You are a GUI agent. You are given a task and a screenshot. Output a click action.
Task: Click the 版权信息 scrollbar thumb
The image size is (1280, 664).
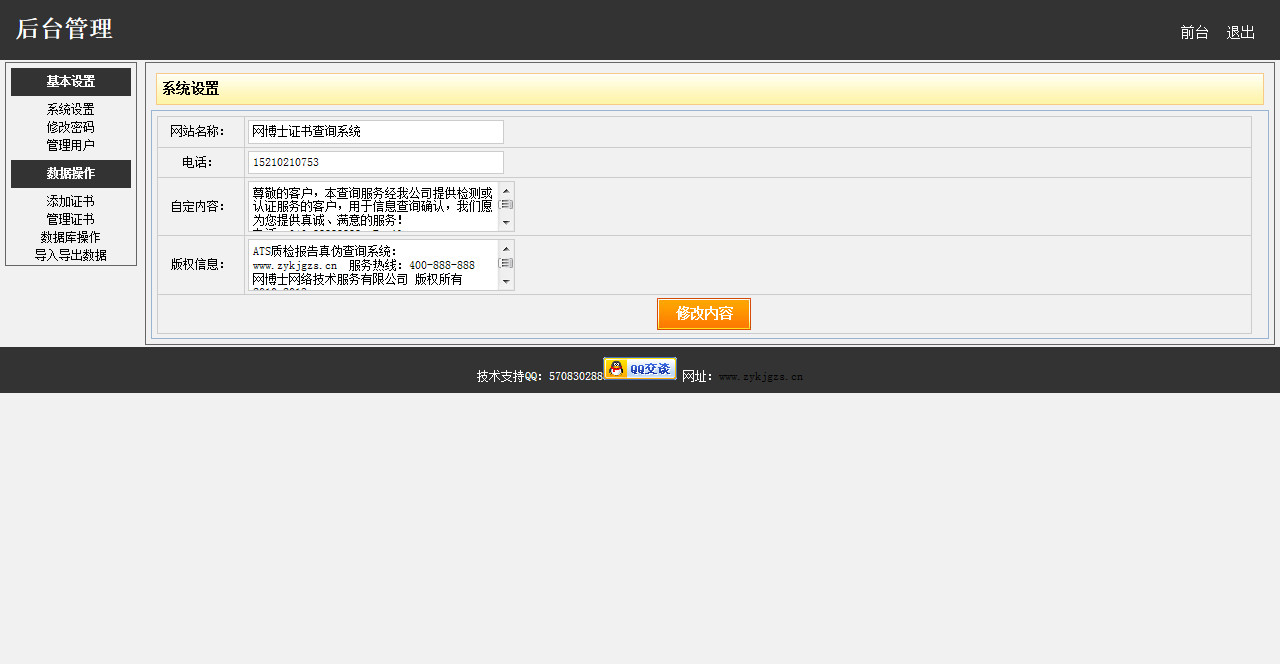pyautogui.click(x=506, y=263)
